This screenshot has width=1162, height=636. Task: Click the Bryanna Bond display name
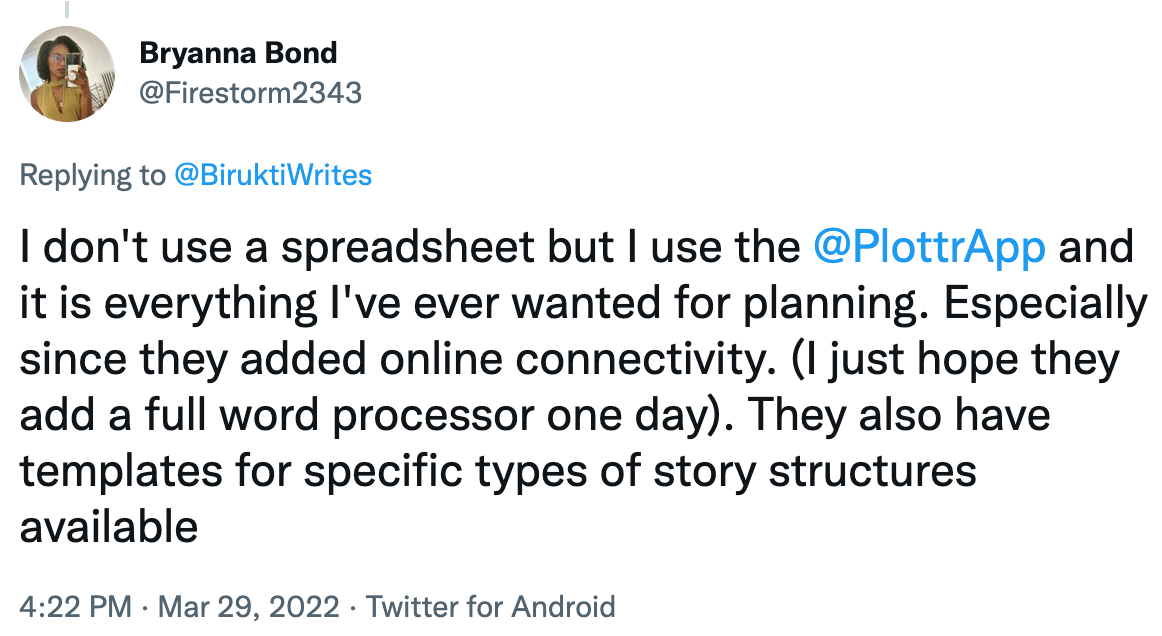pos(238,52)
